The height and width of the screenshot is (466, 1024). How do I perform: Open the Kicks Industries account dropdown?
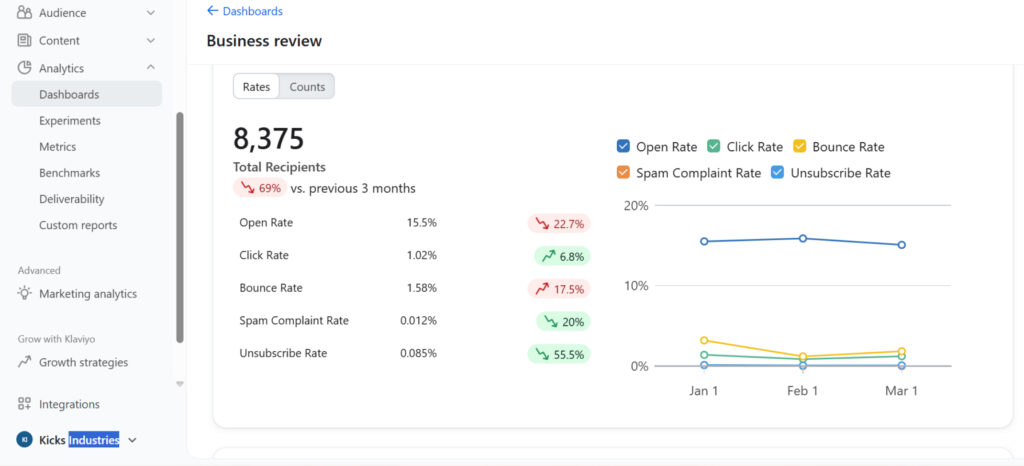click(x=133, y=440)
